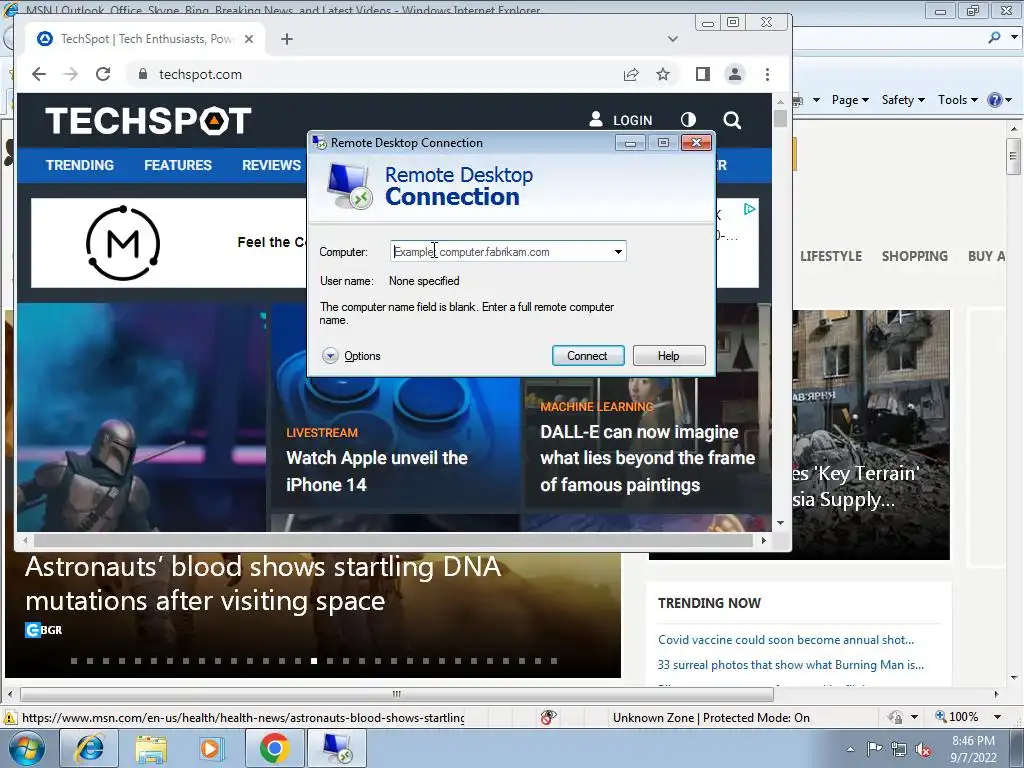Open the Windows Start orb
Viewport: 1024px width, 768px height.
[27, 748]
